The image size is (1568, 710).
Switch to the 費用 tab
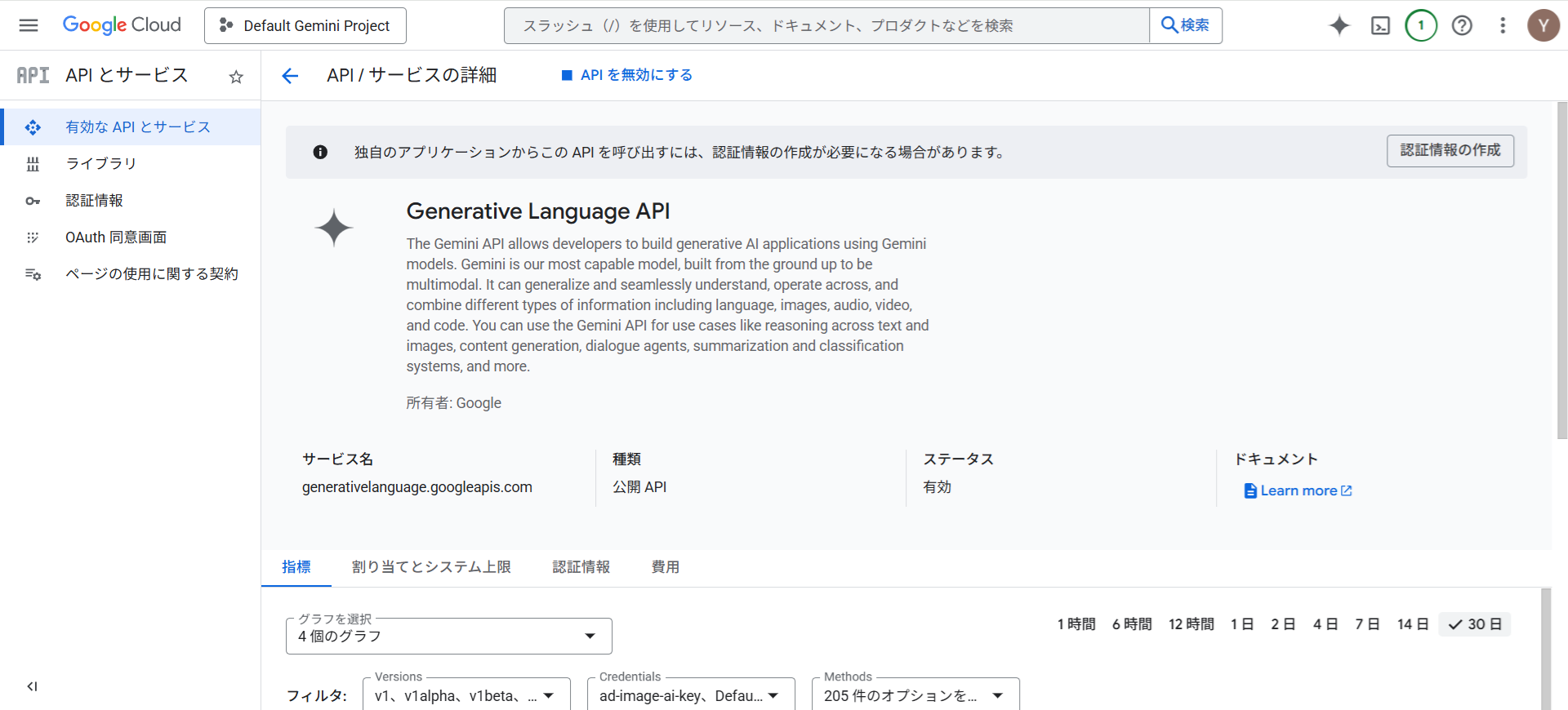coord(665,567)
